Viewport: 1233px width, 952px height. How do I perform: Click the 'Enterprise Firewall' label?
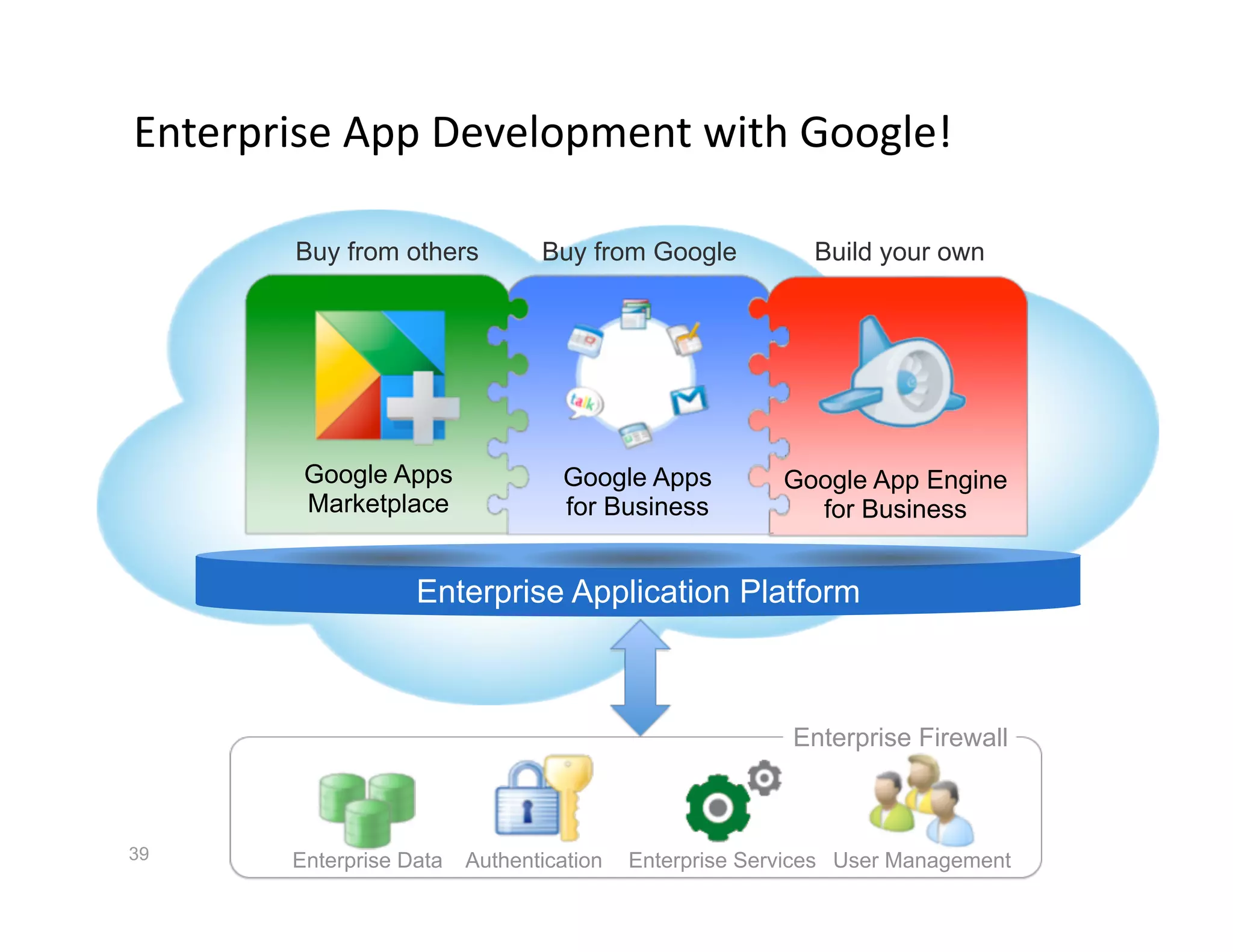(900, 738)
